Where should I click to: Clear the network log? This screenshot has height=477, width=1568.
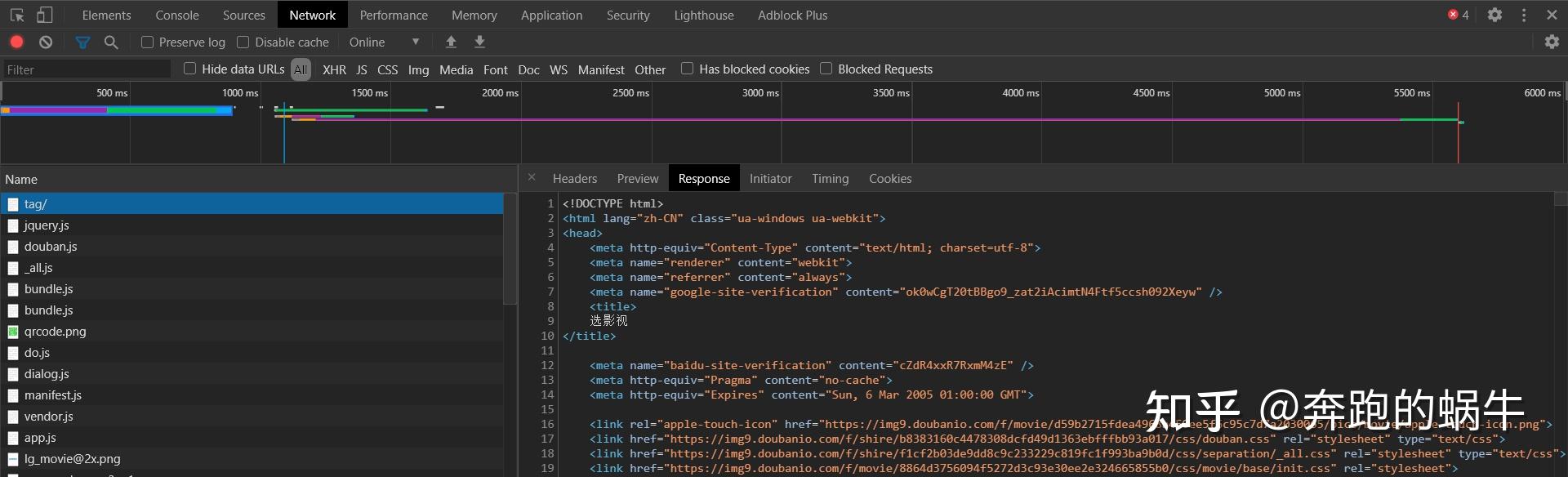coord(46,42)
